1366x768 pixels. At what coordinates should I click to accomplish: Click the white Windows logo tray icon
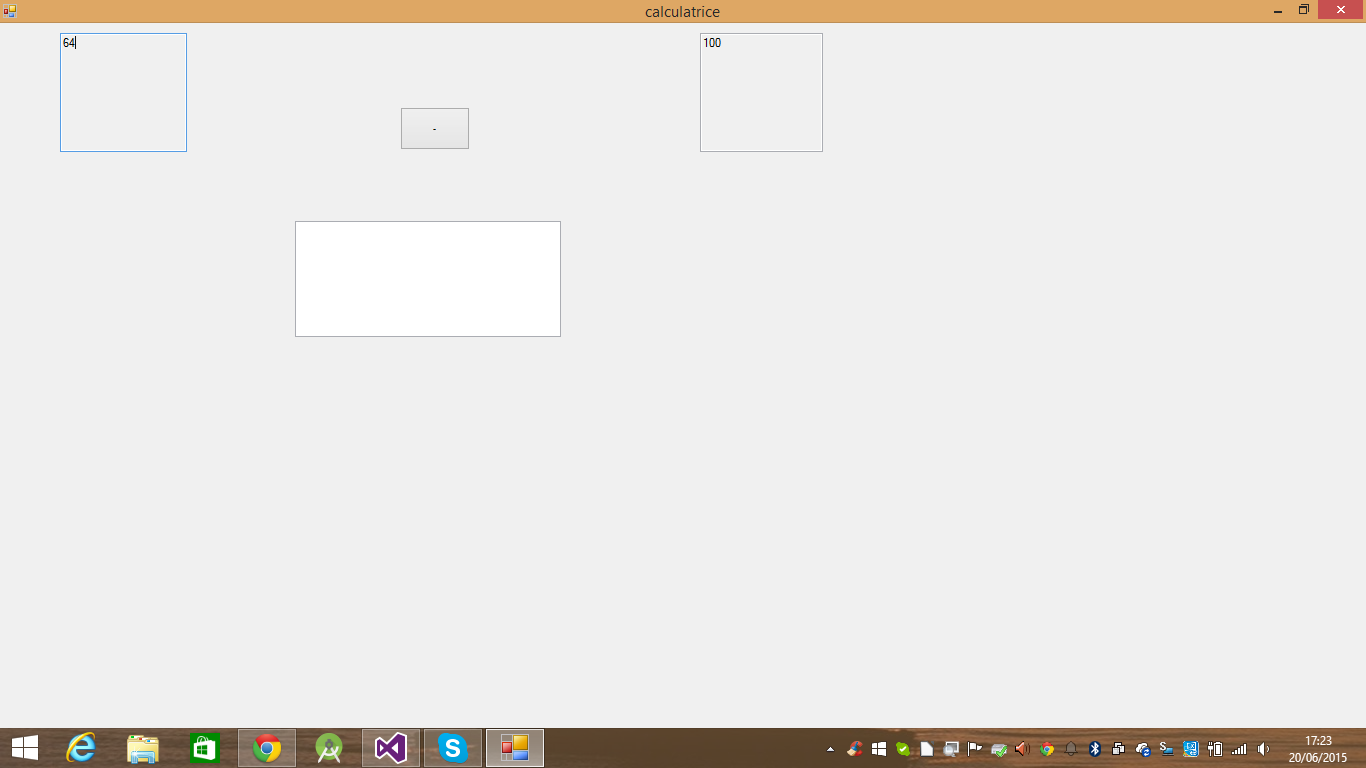[879, 749]
